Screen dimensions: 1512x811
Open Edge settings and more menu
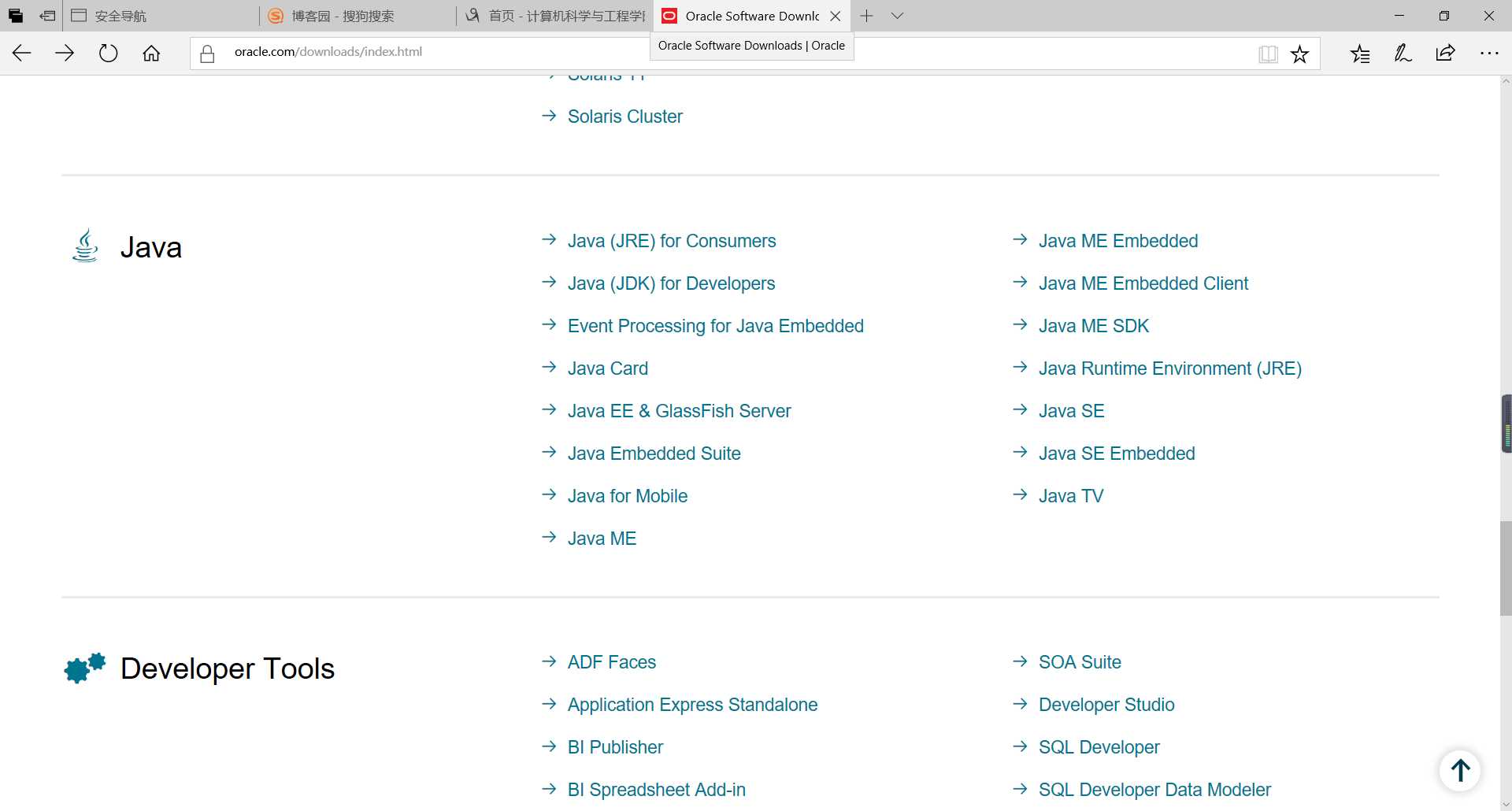[1489, 54]
